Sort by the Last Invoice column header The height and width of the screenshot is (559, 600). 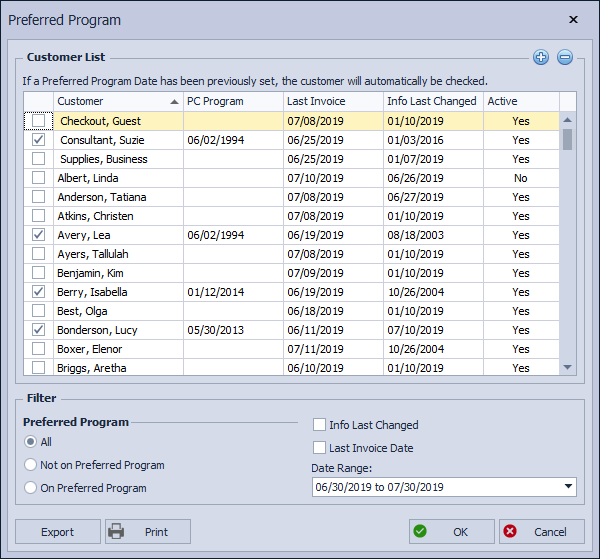point(333,101)
